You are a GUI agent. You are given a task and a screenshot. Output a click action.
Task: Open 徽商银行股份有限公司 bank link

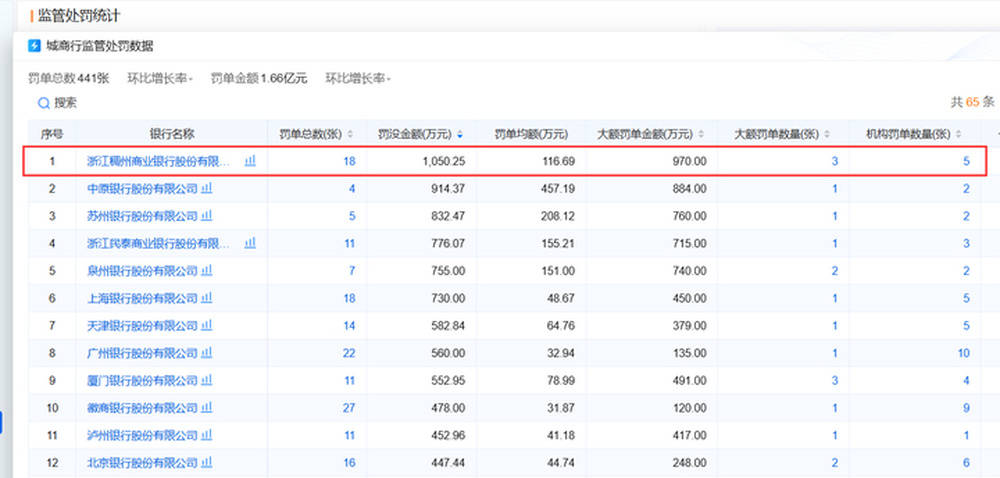142,408
